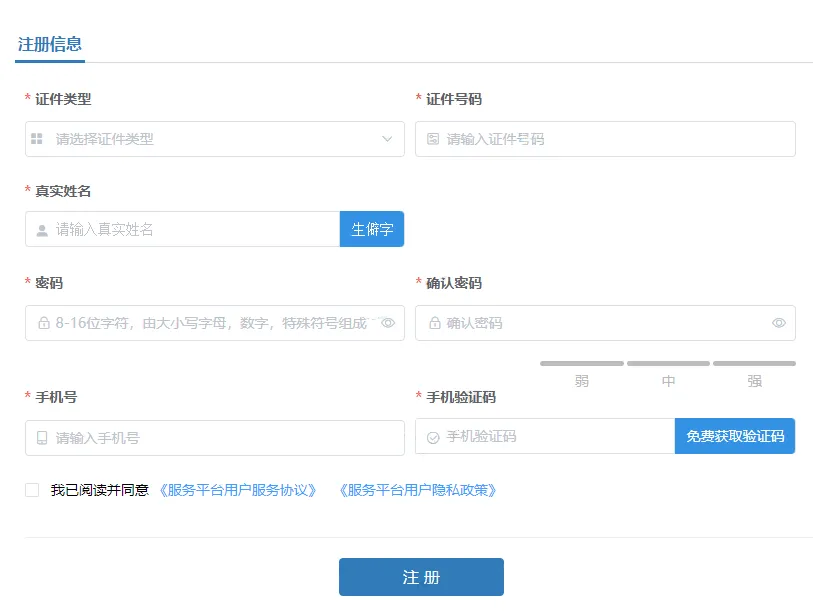Click the 强 password strength bar
The image size is (813, 611).
point(754,364)
